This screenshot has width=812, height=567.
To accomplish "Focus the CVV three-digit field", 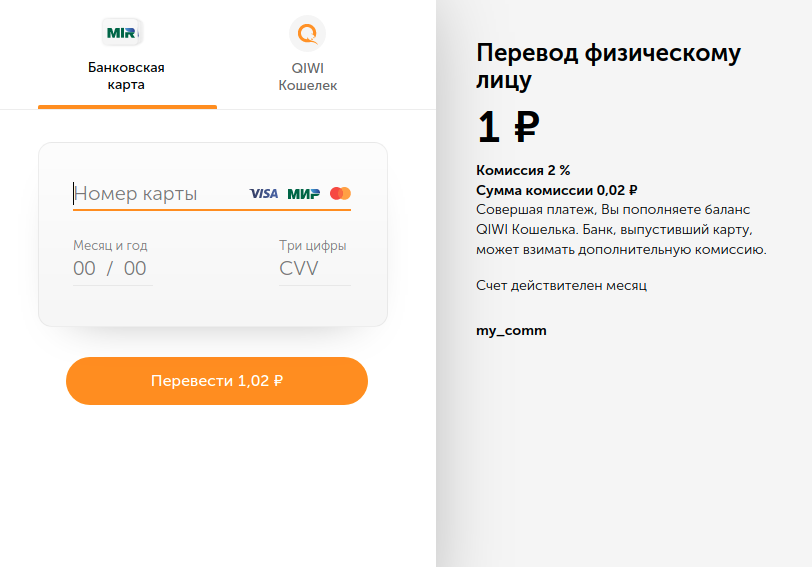I will 314,268.
